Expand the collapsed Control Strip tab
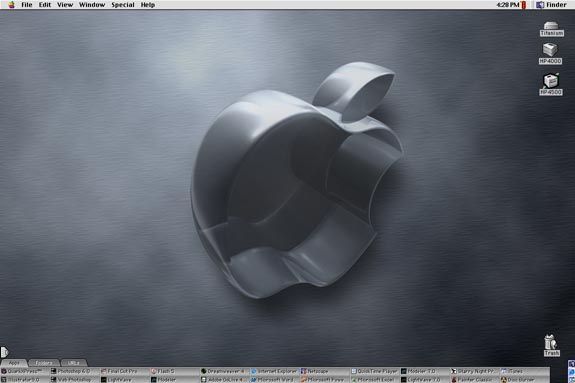575x383 pixels. pos(4,352)
